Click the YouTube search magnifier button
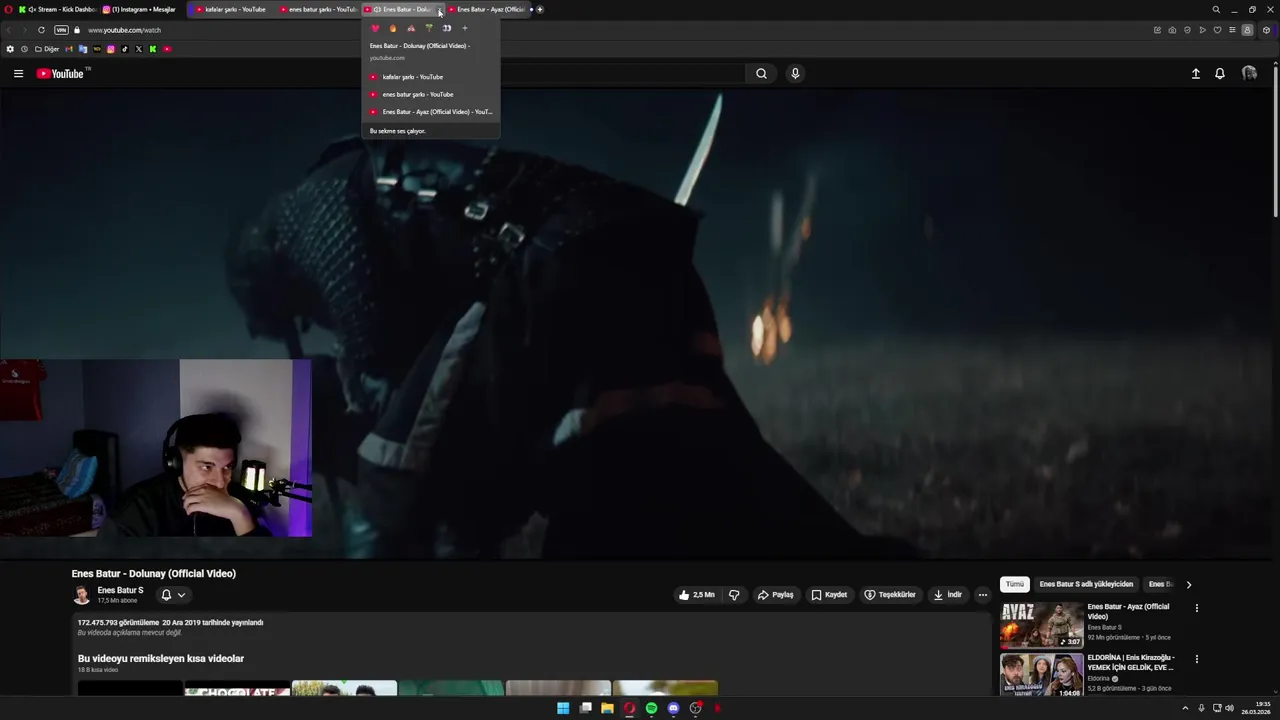Viewport: 1280px width, 720px height. click(761, 73)
